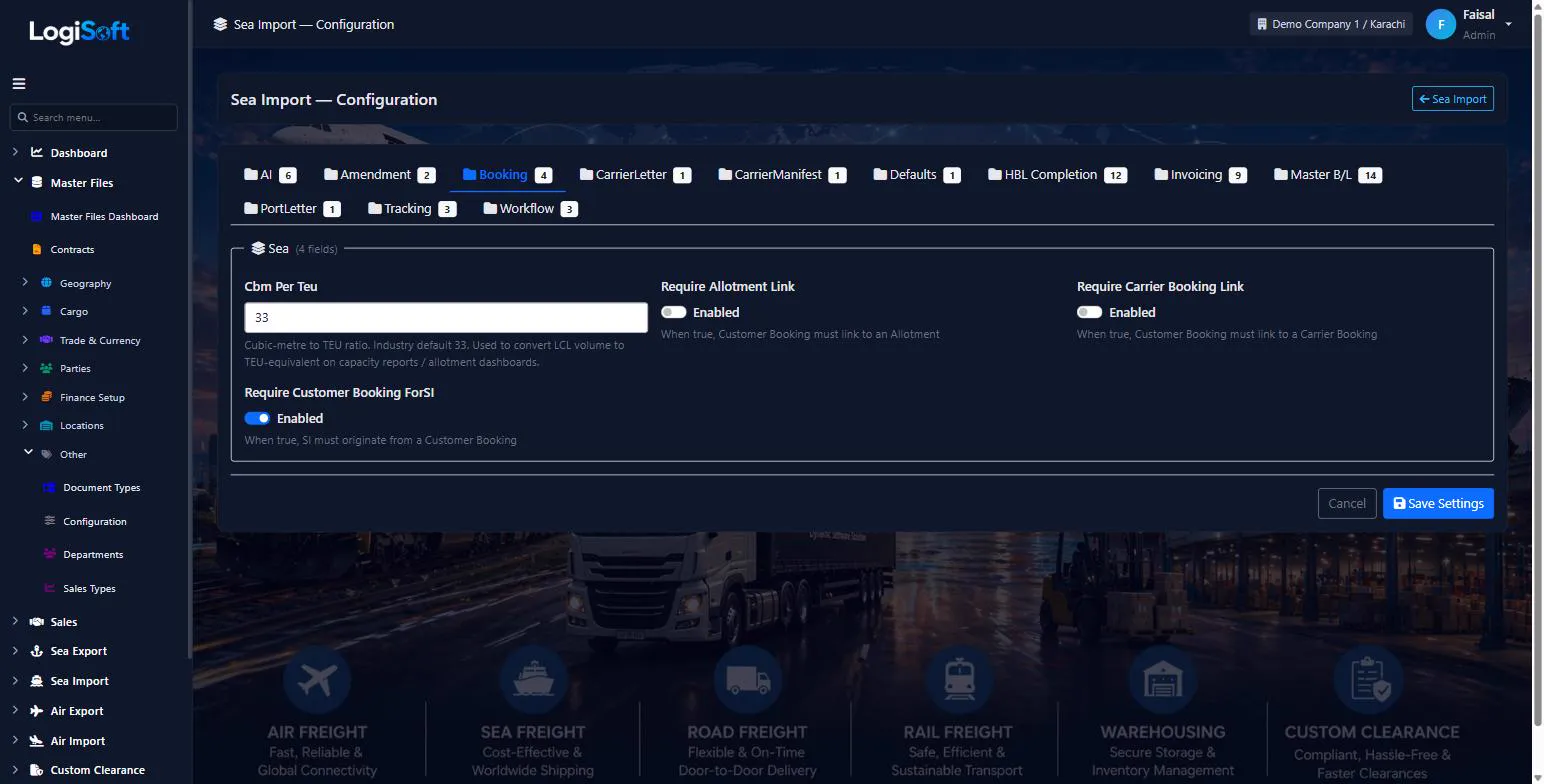
Task: Expand the Locations submenu chevron
Action: tap(25, 425)
